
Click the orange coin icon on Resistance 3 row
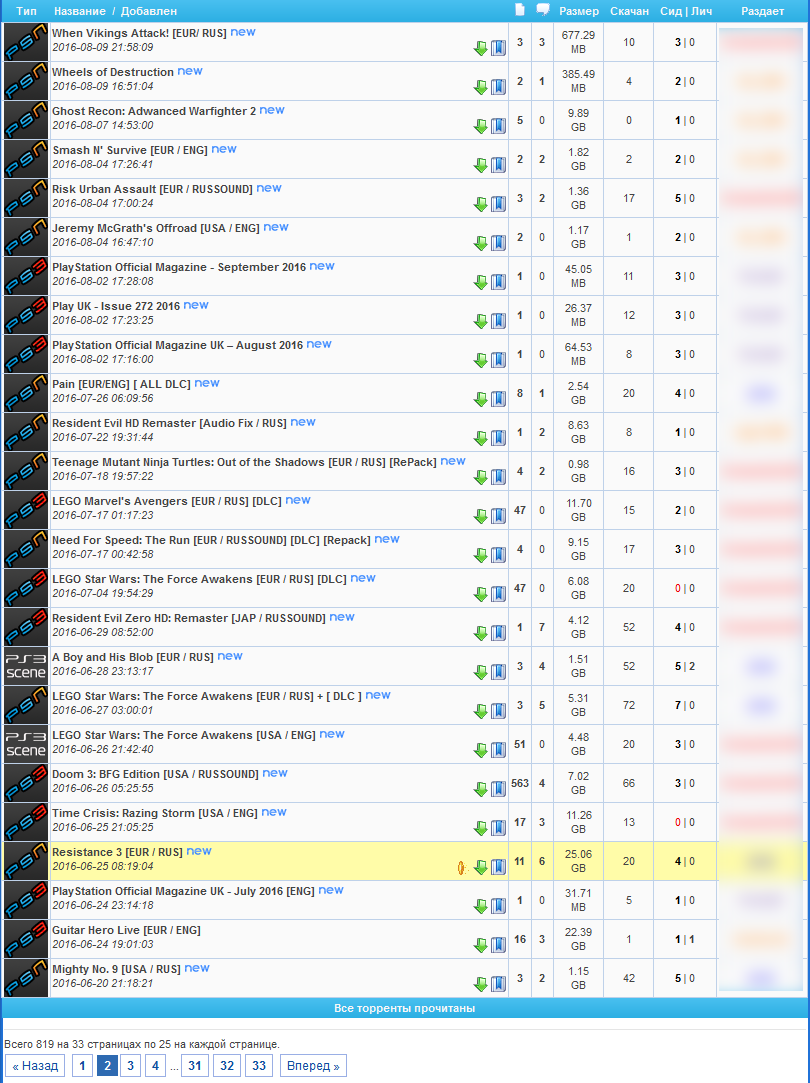click(x=462, y=868)
